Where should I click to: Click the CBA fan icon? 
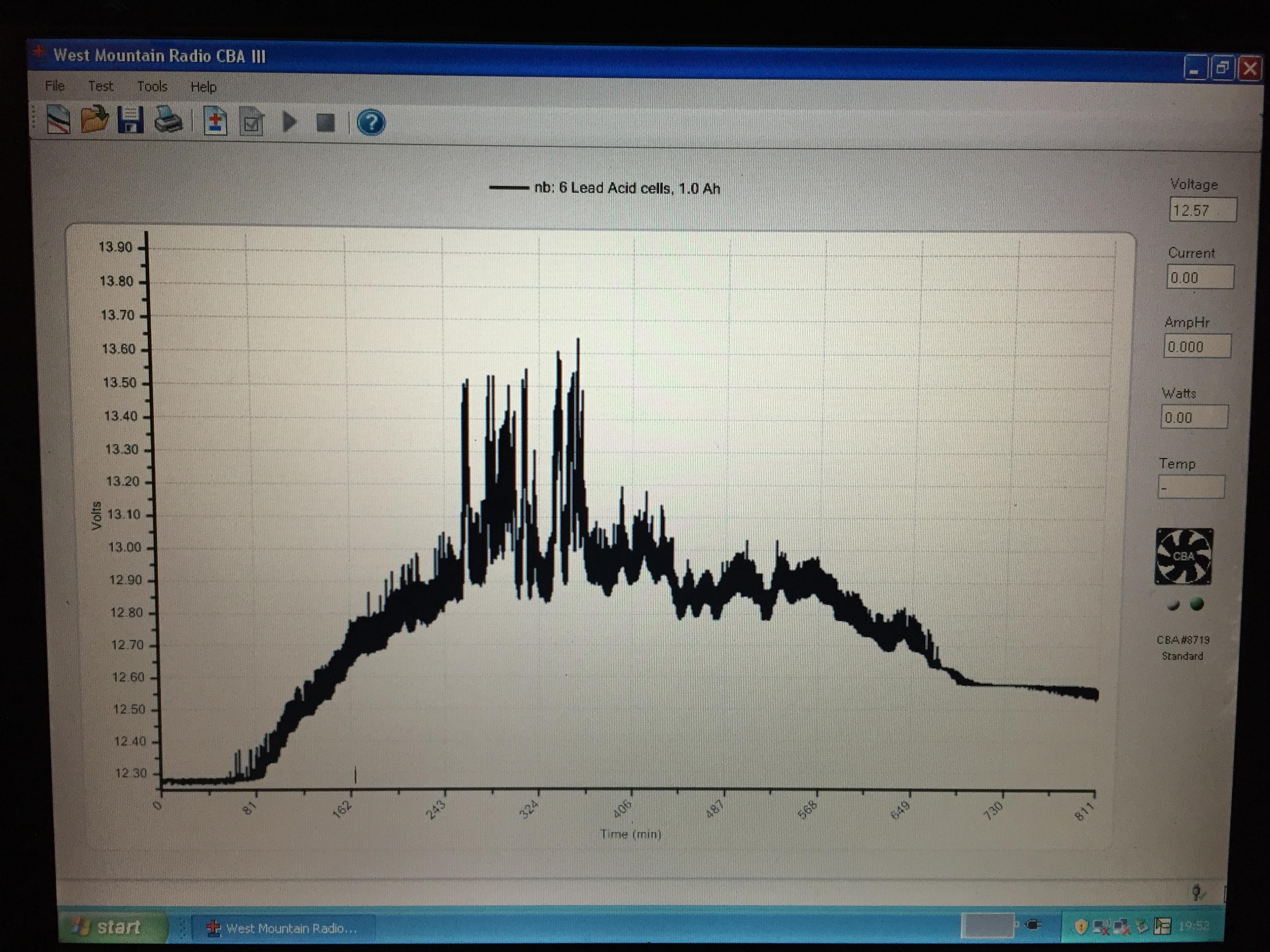1184,557
